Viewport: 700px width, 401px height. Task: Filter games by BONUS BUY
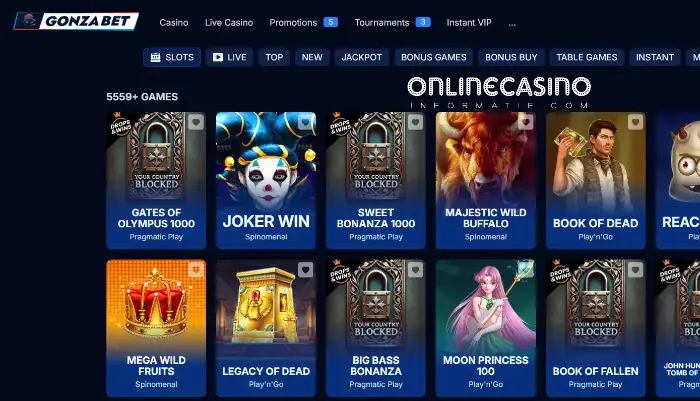[511, 57]
